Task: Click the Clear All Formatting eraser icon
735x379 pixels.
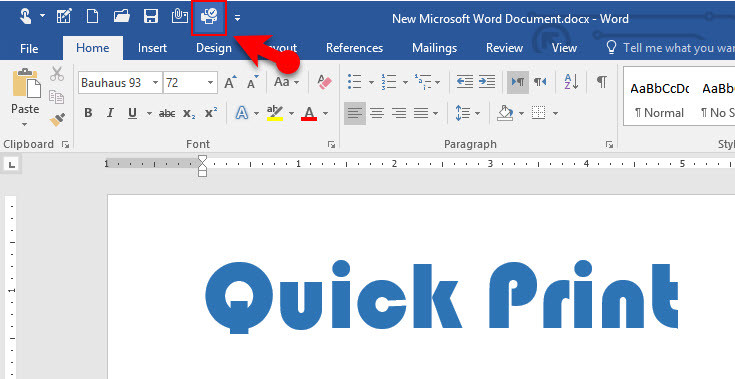Action: [324, 82]
